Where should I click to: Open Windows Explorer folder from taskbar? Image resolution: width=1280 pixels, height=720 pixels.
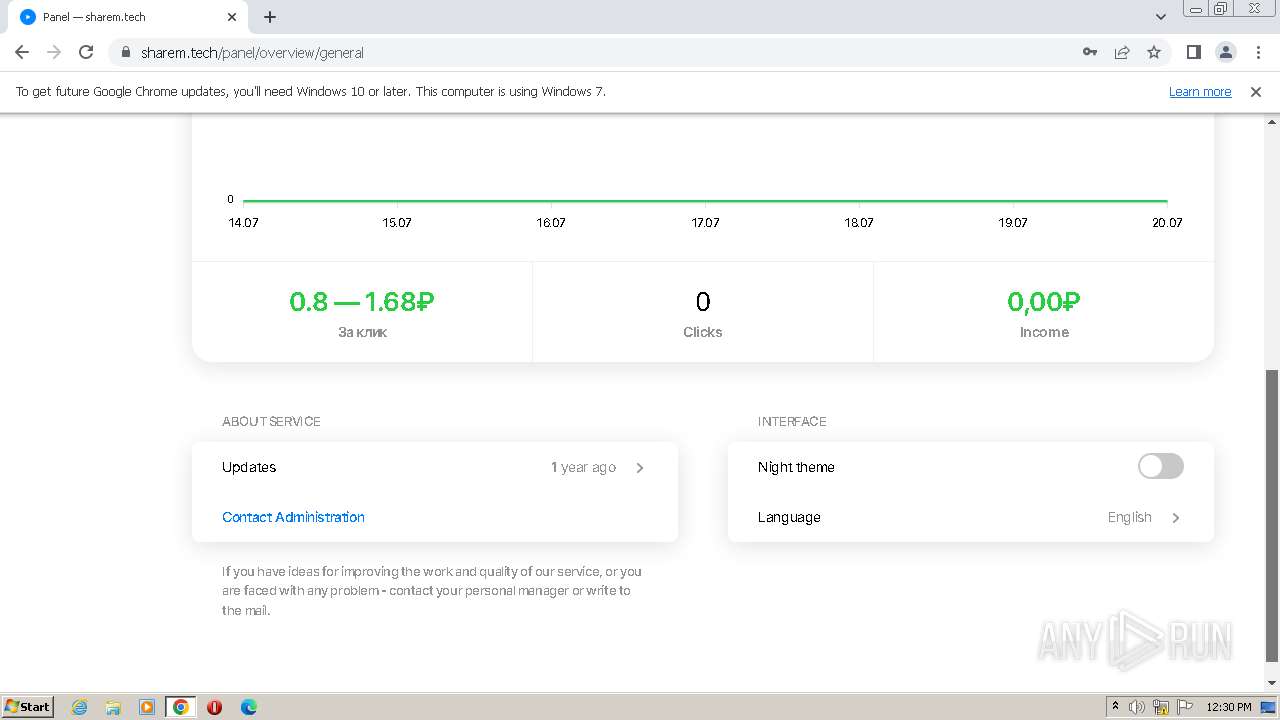[x=113, y=707]
